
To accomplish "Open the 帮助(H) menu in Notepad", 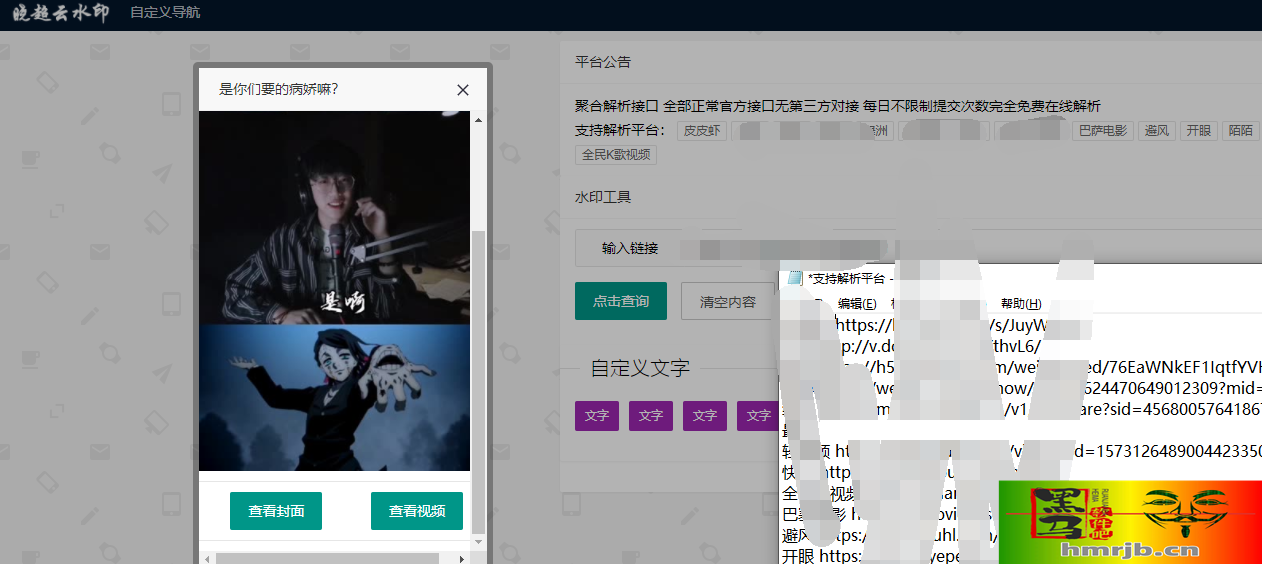I will 1020,304.
